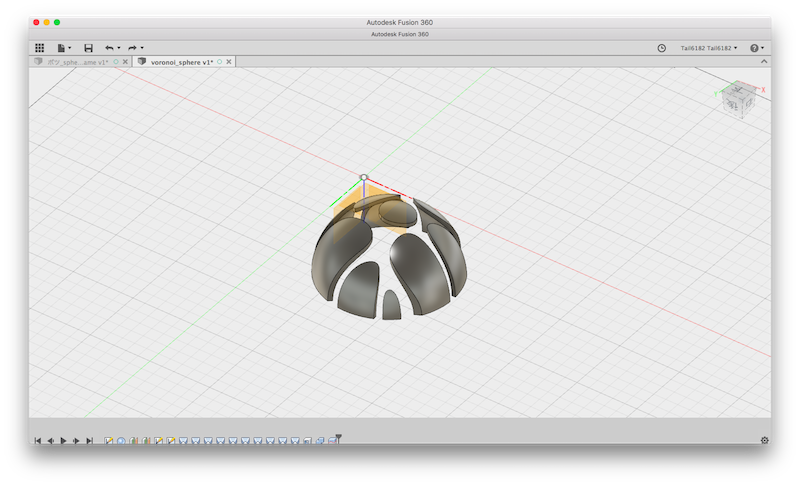The image size is (800, 485).
Task: Select the last blue funnel feature in timeline
Action: 295,441
